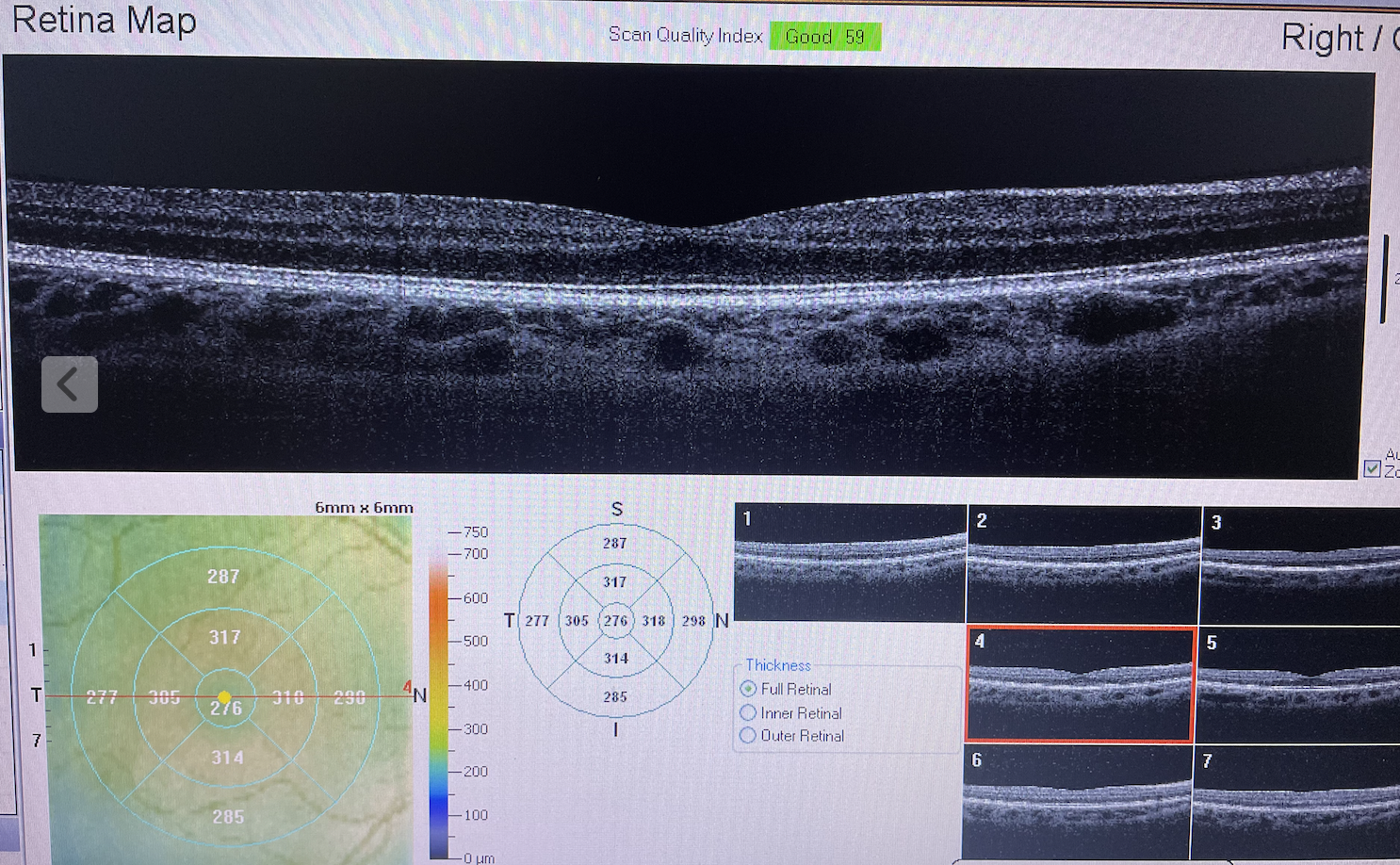
Task: Open B-scan thumbnail 7
Action: click(x=1297, y=804)
